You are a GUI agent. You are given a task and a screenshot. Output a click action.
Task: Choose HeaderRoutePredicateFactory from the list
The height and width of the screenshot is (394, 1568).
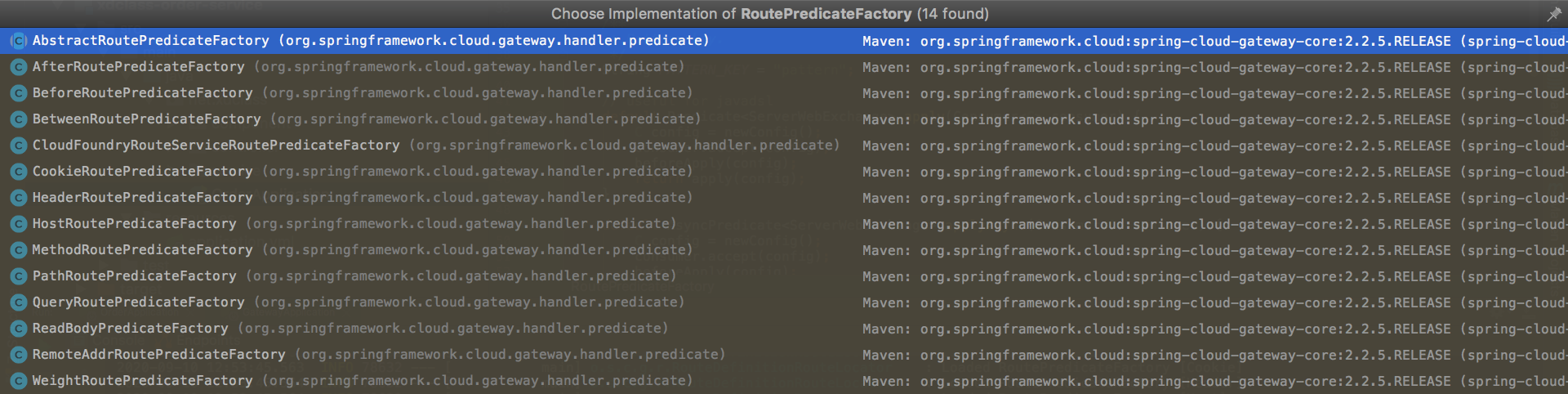click(142, 198)
